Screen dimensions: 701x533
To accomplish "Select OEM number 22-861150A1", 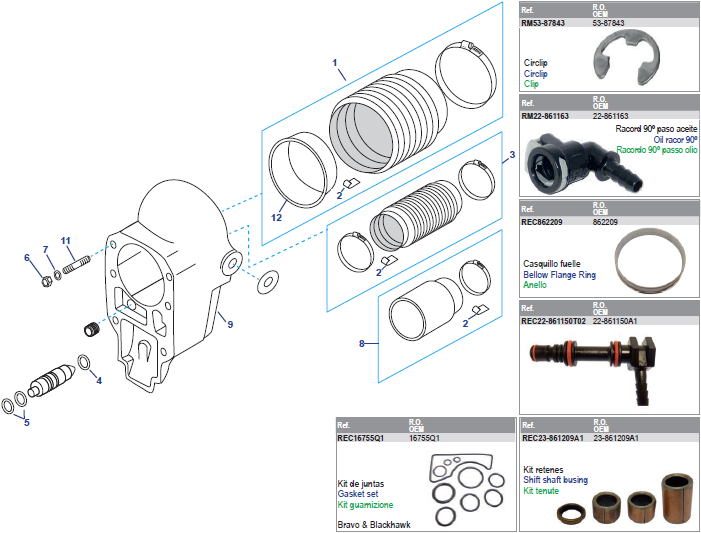I will 615,321.
